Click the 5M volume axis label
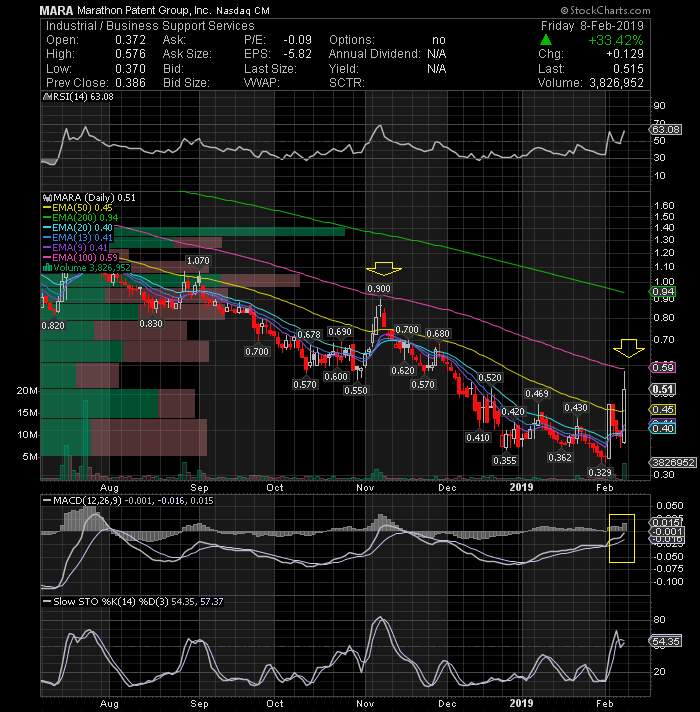Screen dimensions: 700x712 [30, 457]
